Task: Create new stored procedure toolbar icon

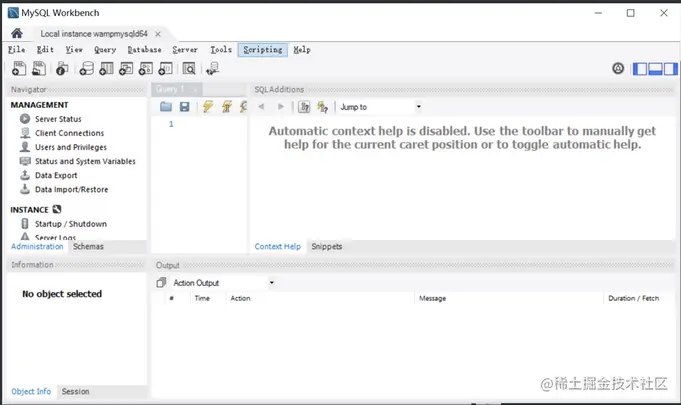Action: tap(145, 69)
